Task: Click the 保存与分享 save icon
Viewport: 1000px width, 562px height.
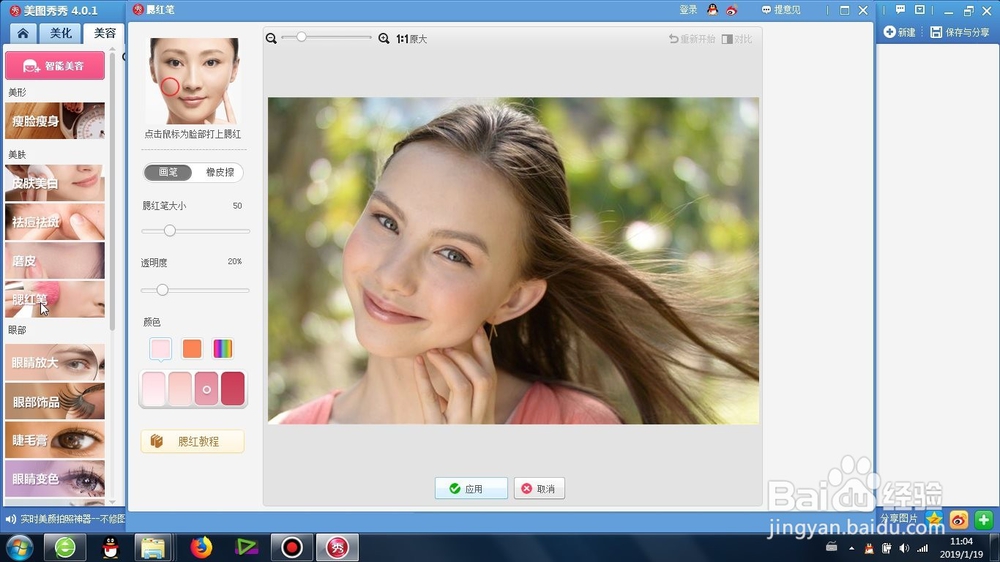Action: (936, 32)
